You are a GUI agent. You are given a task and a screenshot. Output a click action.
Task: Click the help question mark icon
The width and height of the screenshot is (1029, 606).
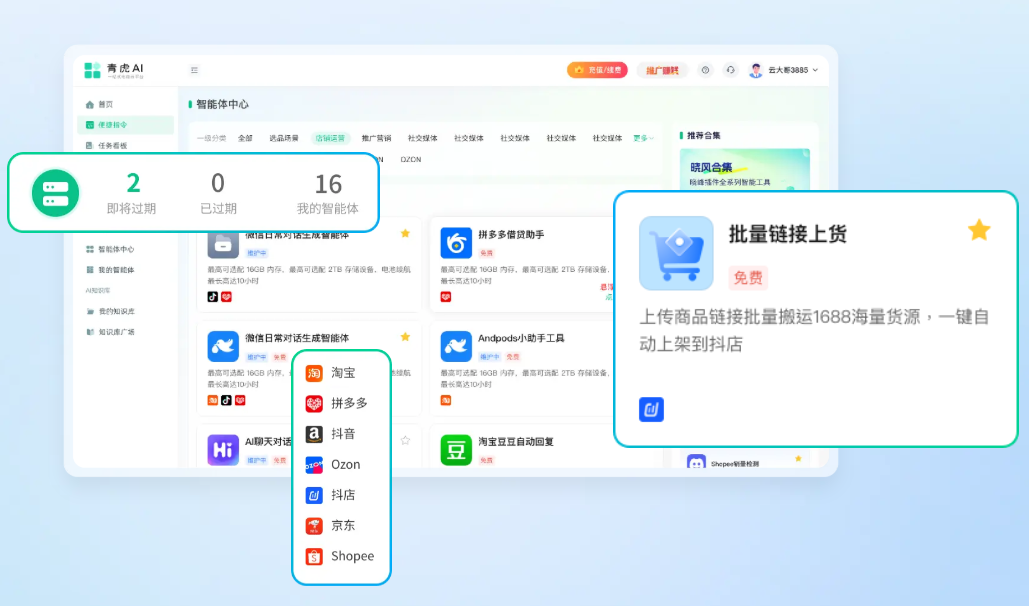[705, 70]
